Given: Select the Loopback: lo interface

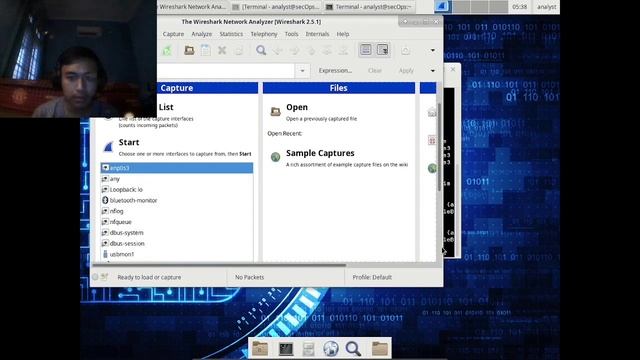Looking at the screenshot, I should tap(177, 189).
